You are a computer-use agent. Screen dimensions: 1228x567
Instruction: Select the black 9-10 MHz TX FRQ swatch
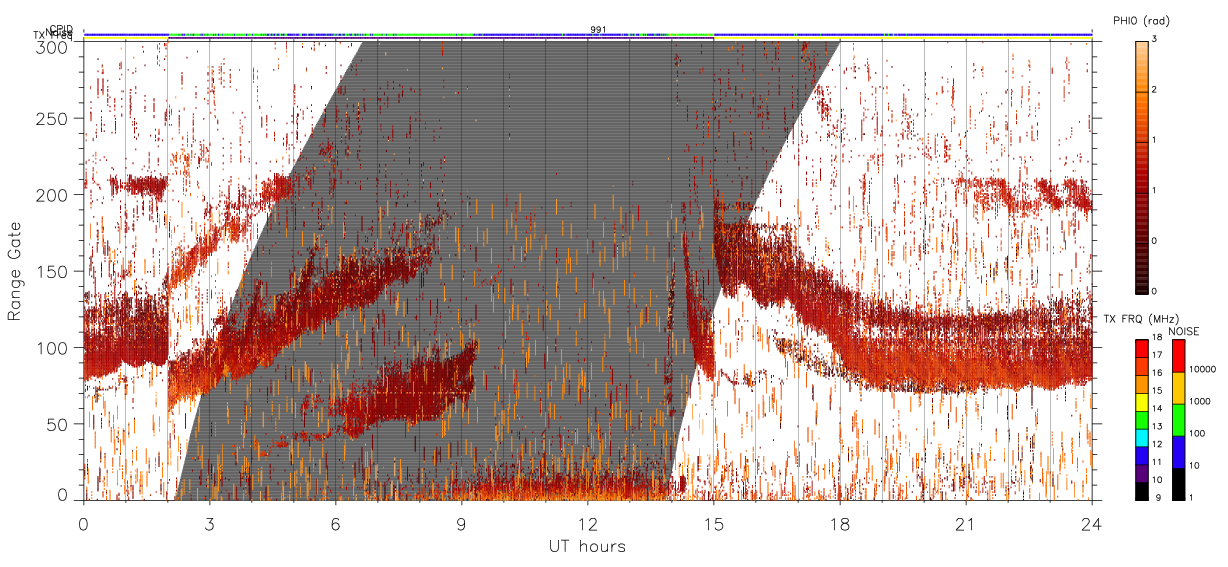tap(1142, 491)
